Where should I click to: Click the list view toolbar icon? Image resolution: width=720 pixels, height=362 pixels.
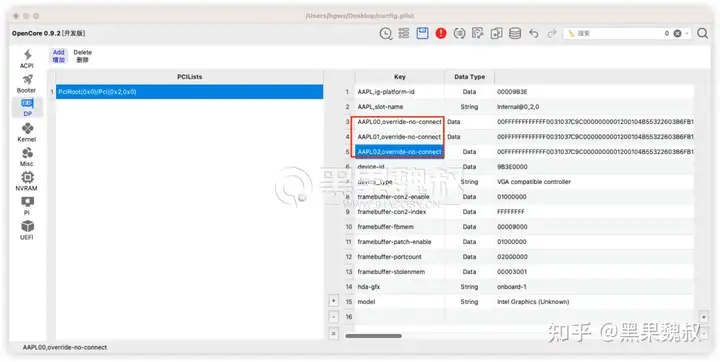click(x=404, y=34)
